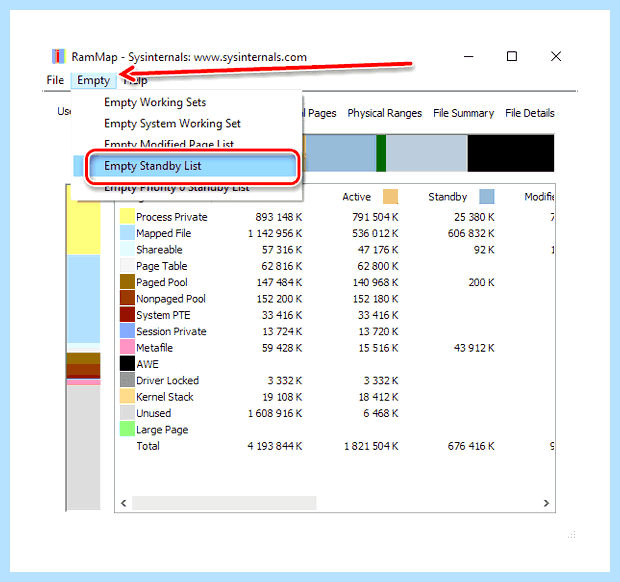Screen dimensions: 620x582
Task: Select Empty System Working Set entry
Action: click(172, 124)
